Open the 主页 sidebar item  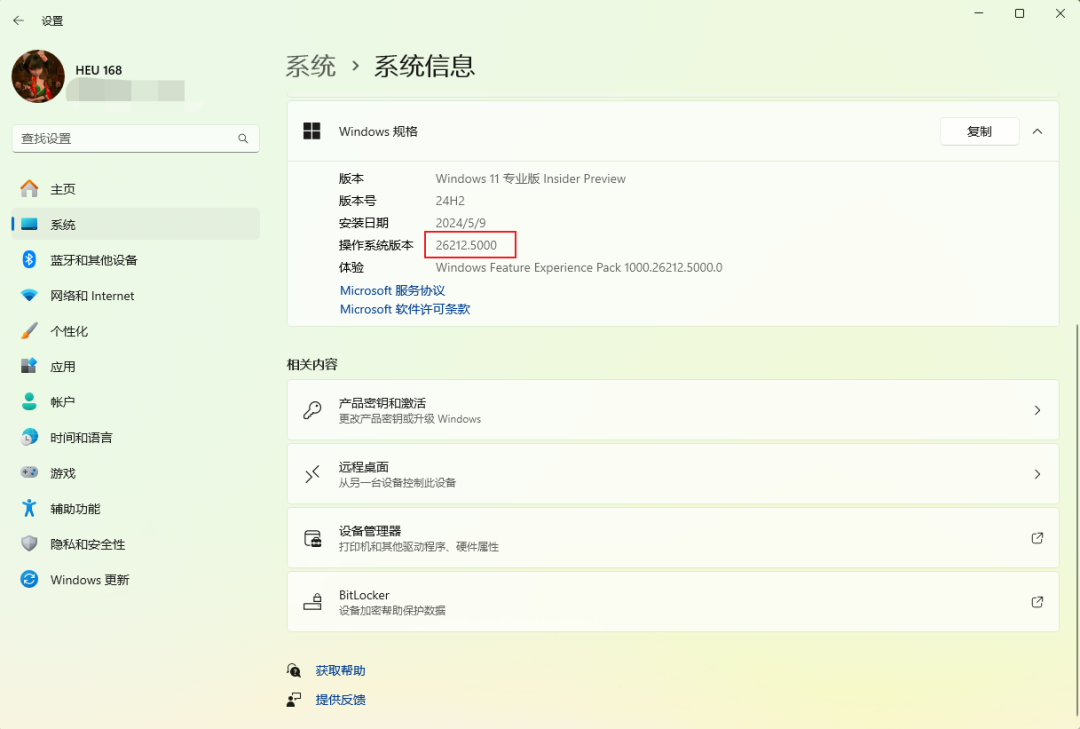136,189
